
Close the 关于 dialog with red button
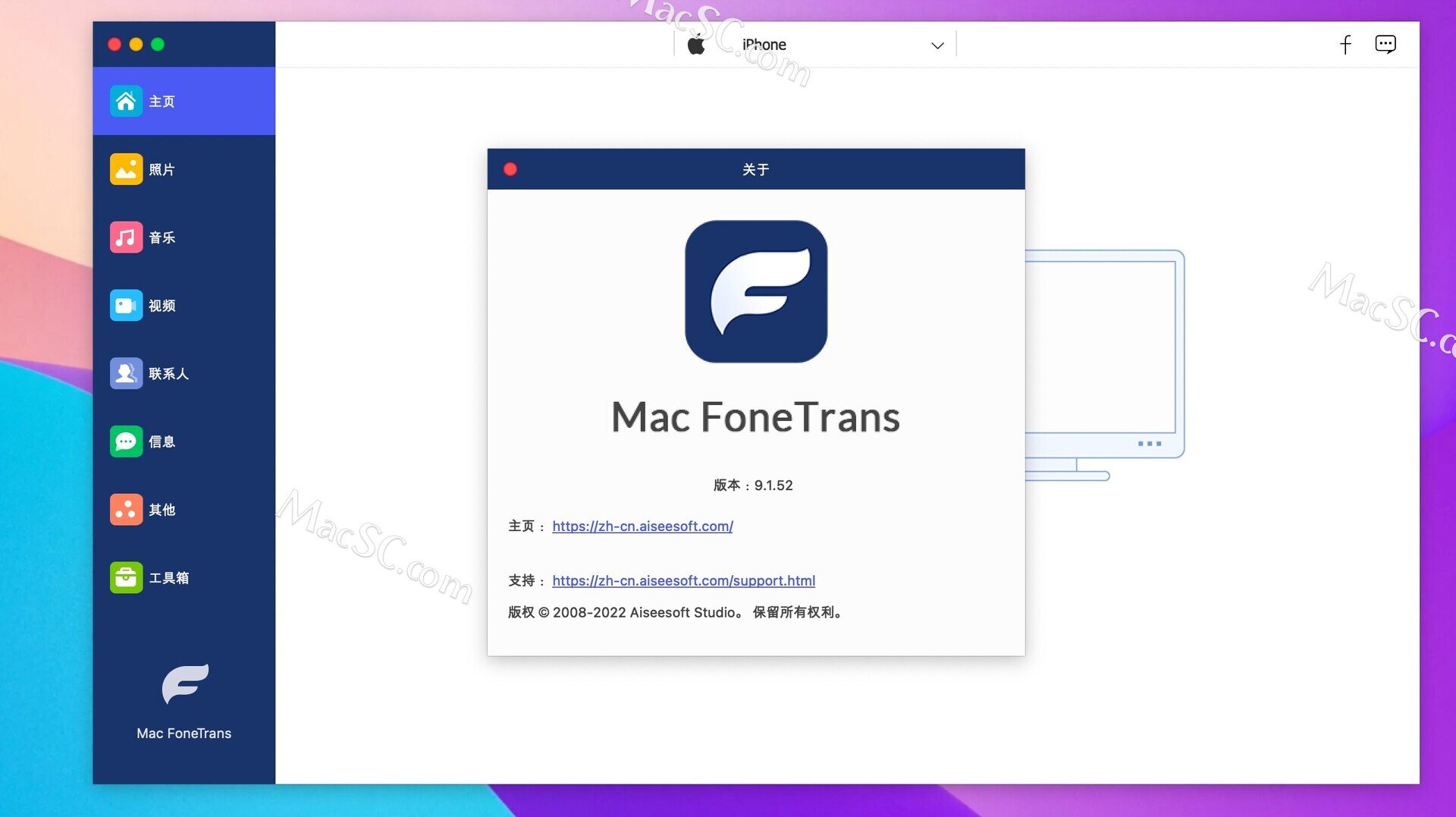tap(510, 169)
